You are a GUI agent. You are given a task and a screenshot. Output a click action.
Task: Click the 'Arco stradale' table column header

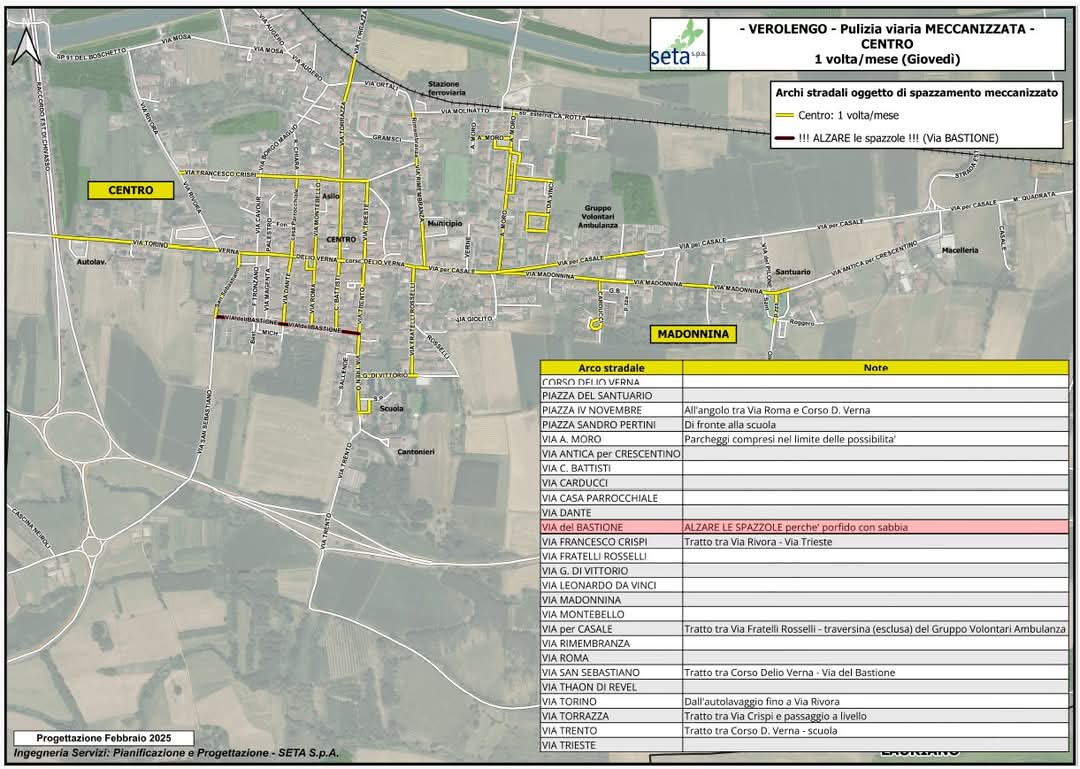[x=612, y=368]
